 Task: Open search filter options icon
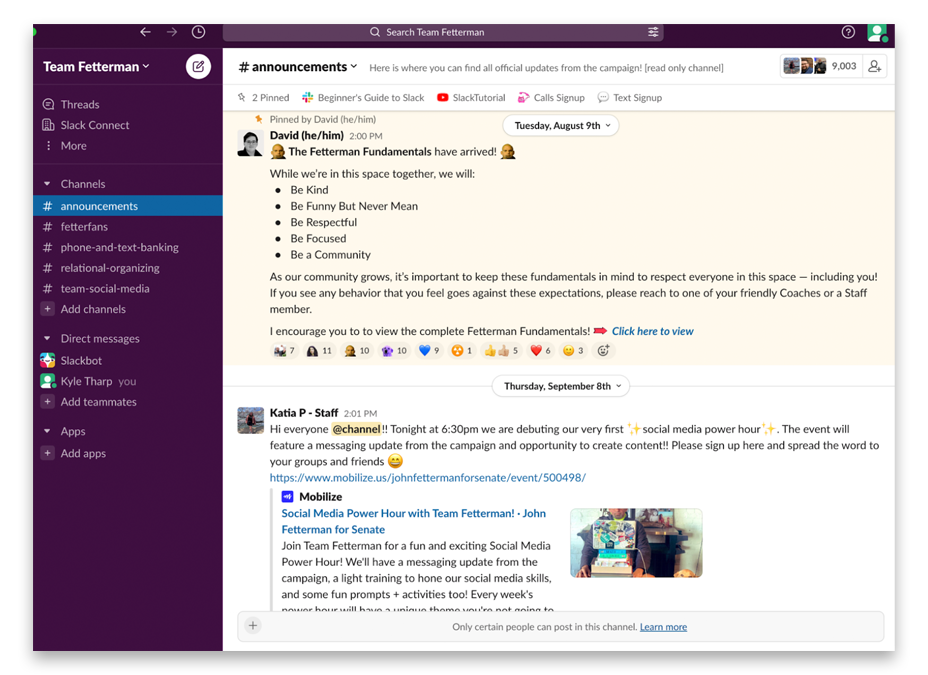[x=653, y=32]
